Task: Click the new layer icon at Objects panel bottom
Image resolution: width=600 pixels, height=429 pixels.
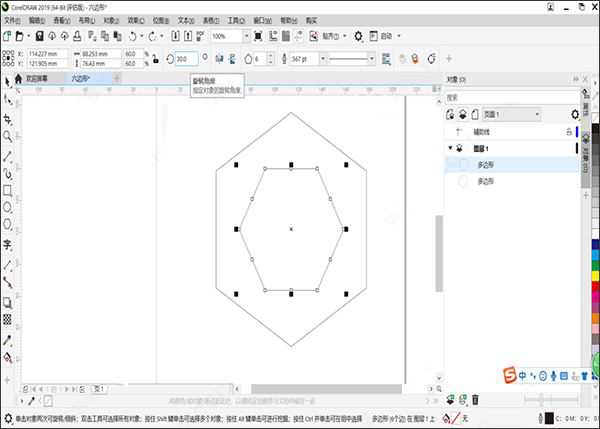Action: pyautogui.click(x=450, y=400)
